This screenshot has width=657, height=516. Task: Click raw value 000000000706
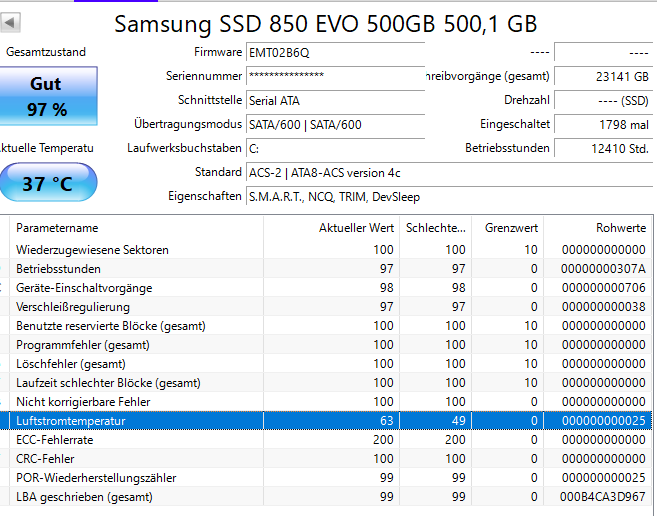(x=603, y=288)
